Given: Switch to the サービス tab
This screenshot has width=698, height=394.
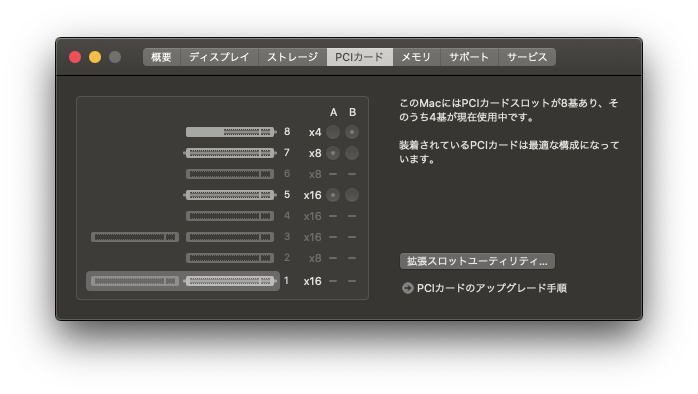Looking at the screenshot, I should (527, 57).
